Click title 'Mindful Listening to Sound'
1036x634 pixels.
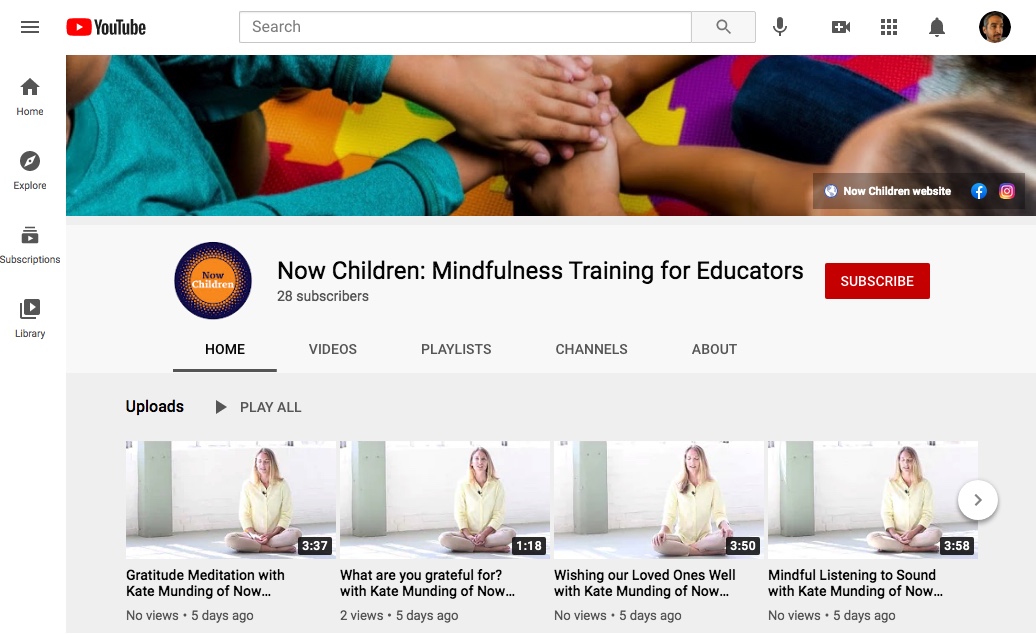click(x=856, y=583)
